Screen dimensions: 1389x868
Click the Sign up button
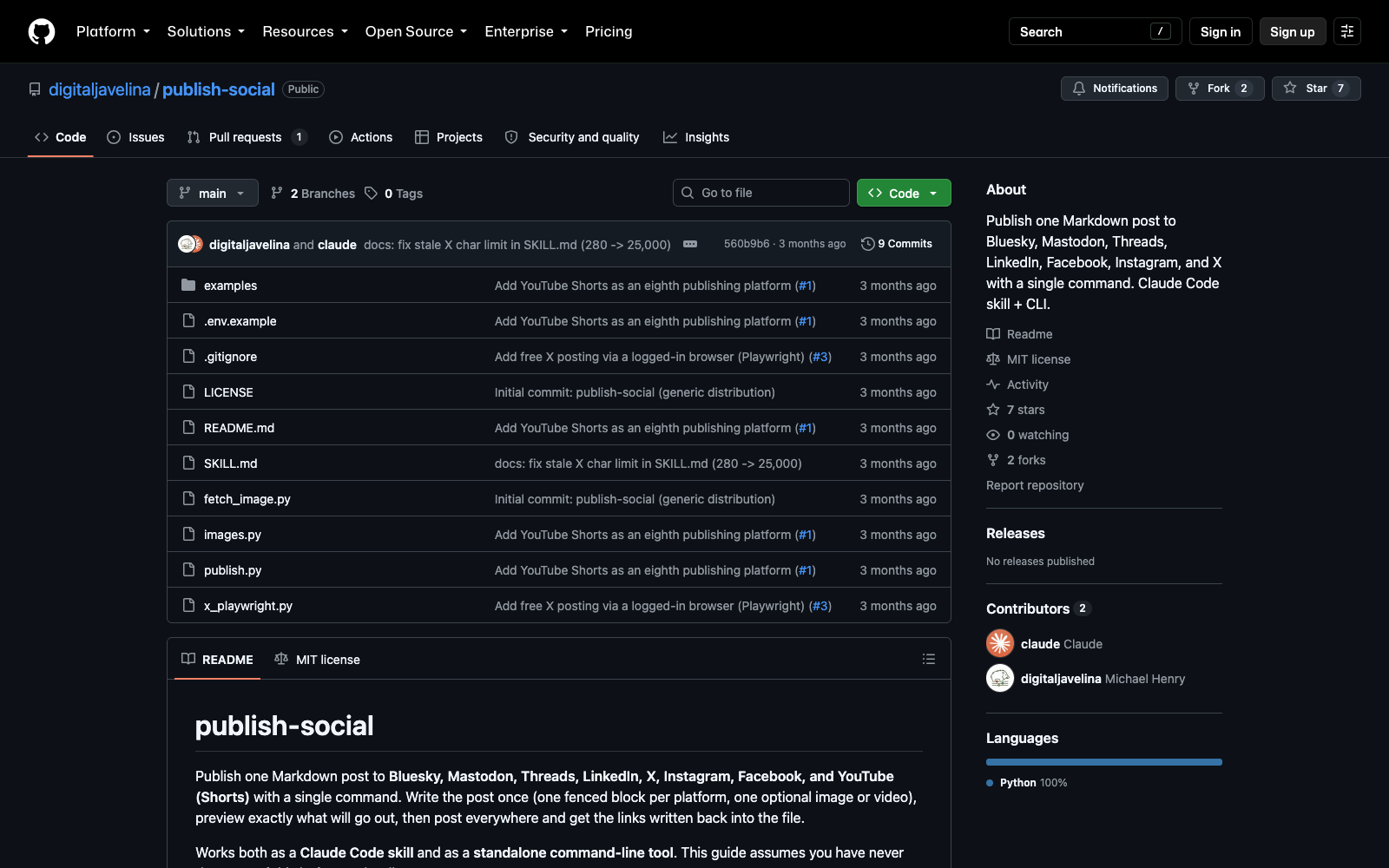pos(1293,31)
